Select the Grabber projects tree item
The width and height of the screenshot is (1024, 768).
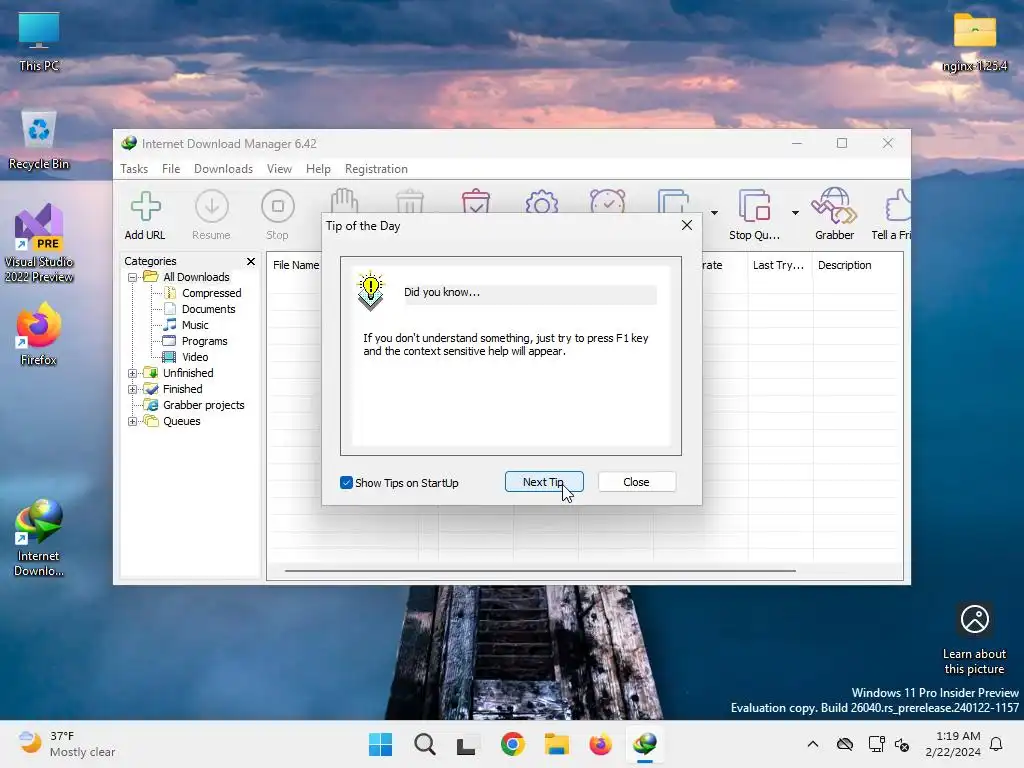tap(203, 405)
